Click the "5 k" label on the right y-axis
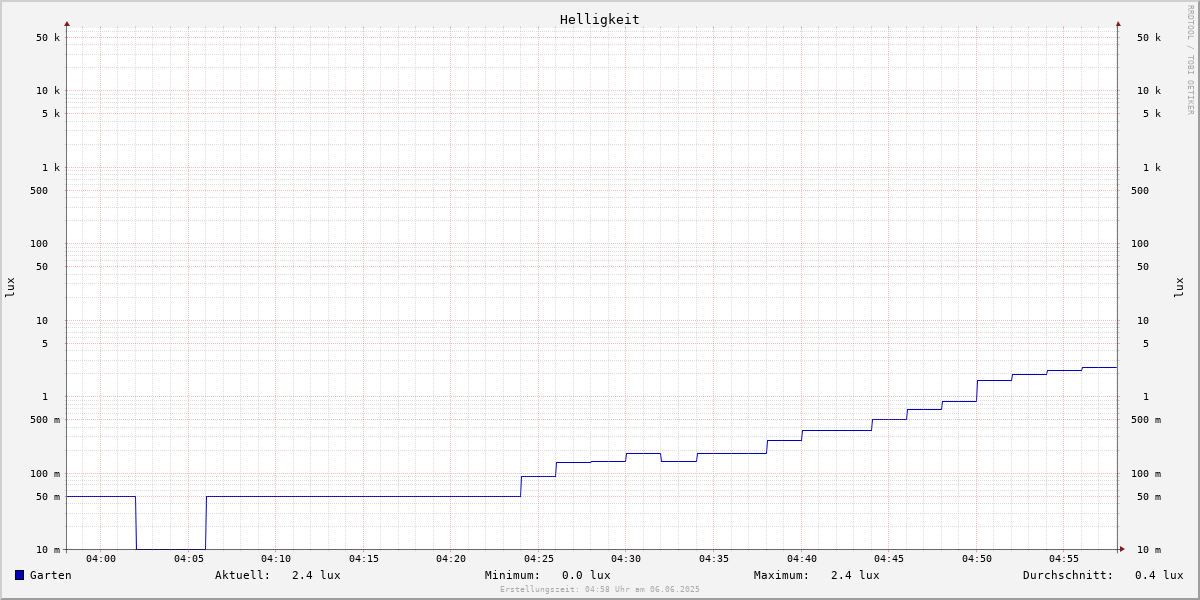The width and height of the screenshot is (1200, 600). click(1152, 114)
